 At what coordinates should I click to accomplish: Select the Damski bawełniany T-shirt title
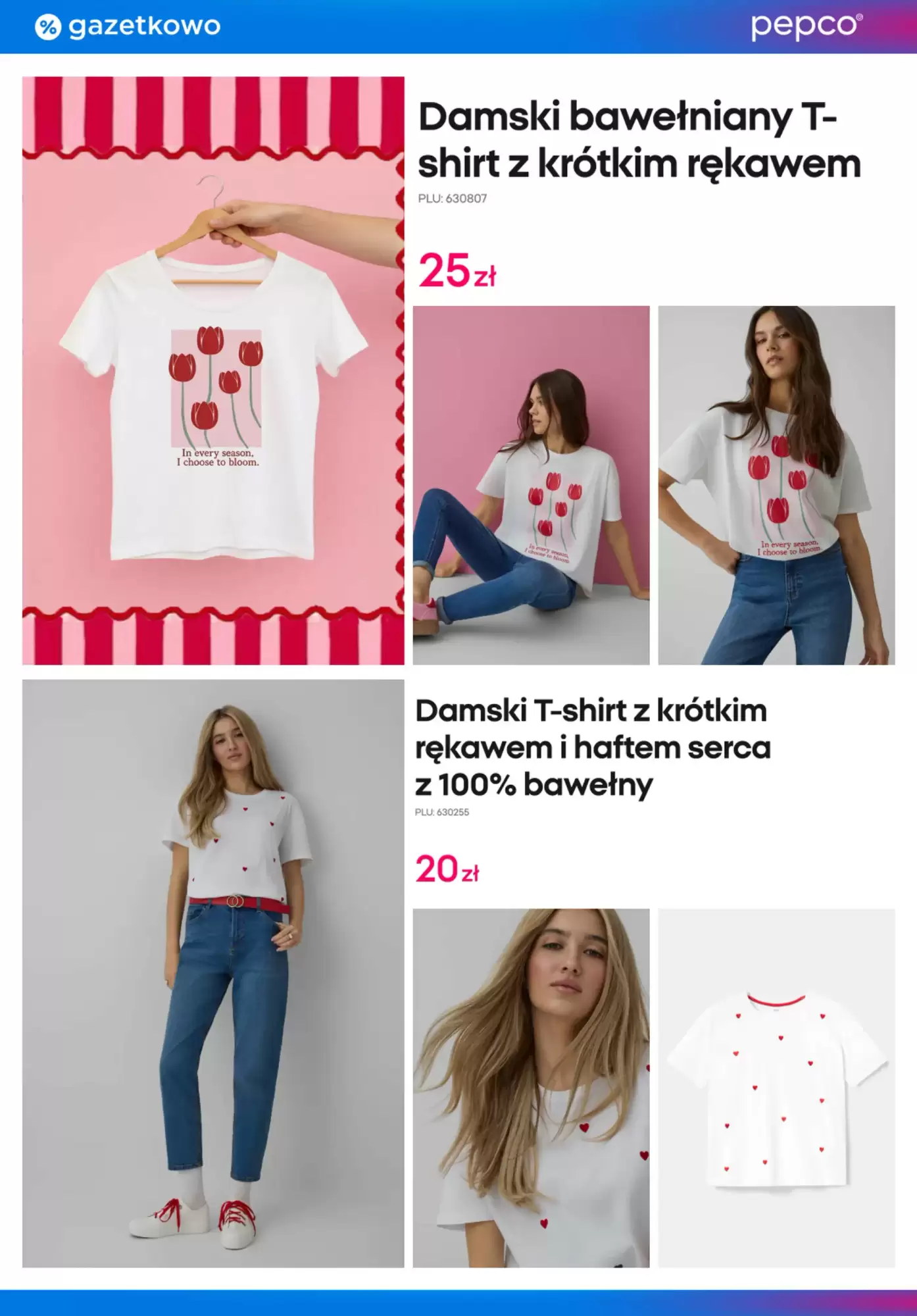click(x=639, y=140)
